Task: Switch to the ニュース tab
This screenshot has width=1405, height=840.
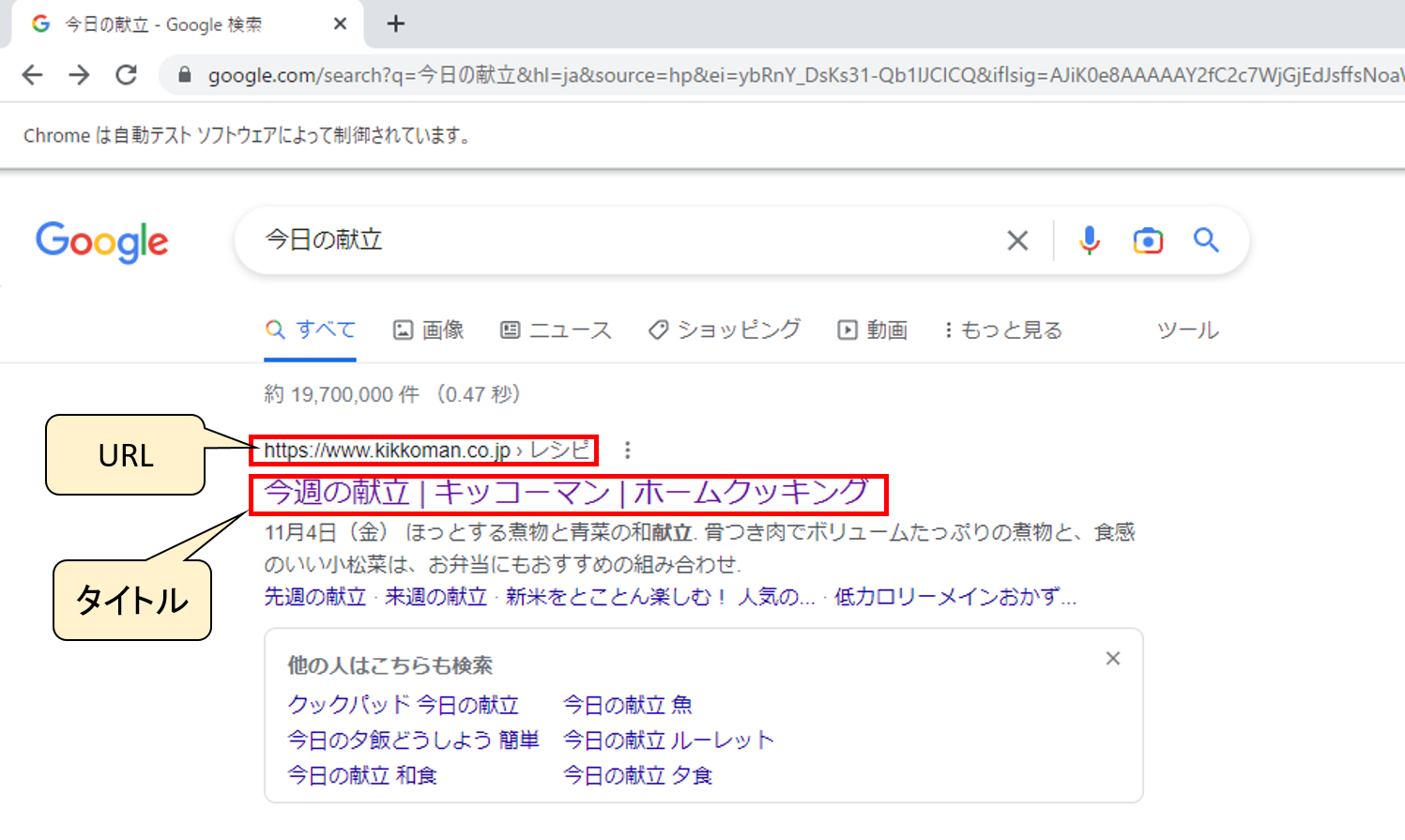Action: pyautogui.click(x=556, y=330)
